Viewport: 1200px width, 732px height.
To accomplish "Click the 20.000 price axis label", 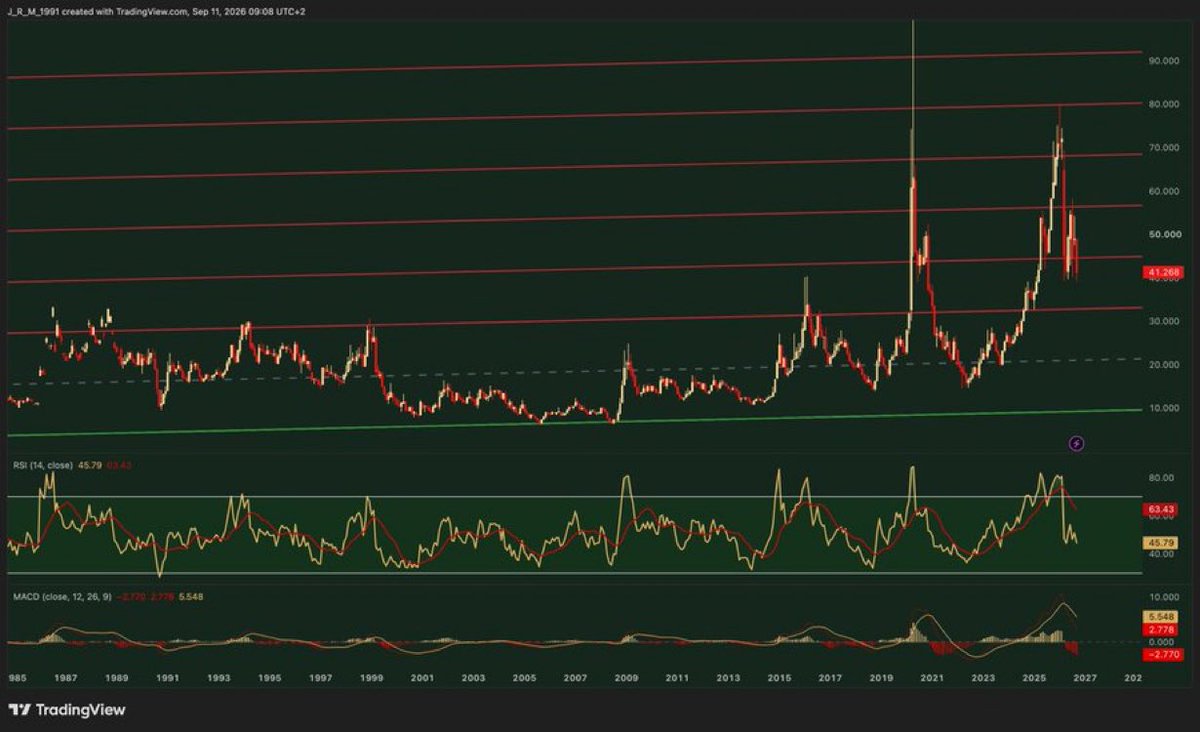I will [1166, 365].
